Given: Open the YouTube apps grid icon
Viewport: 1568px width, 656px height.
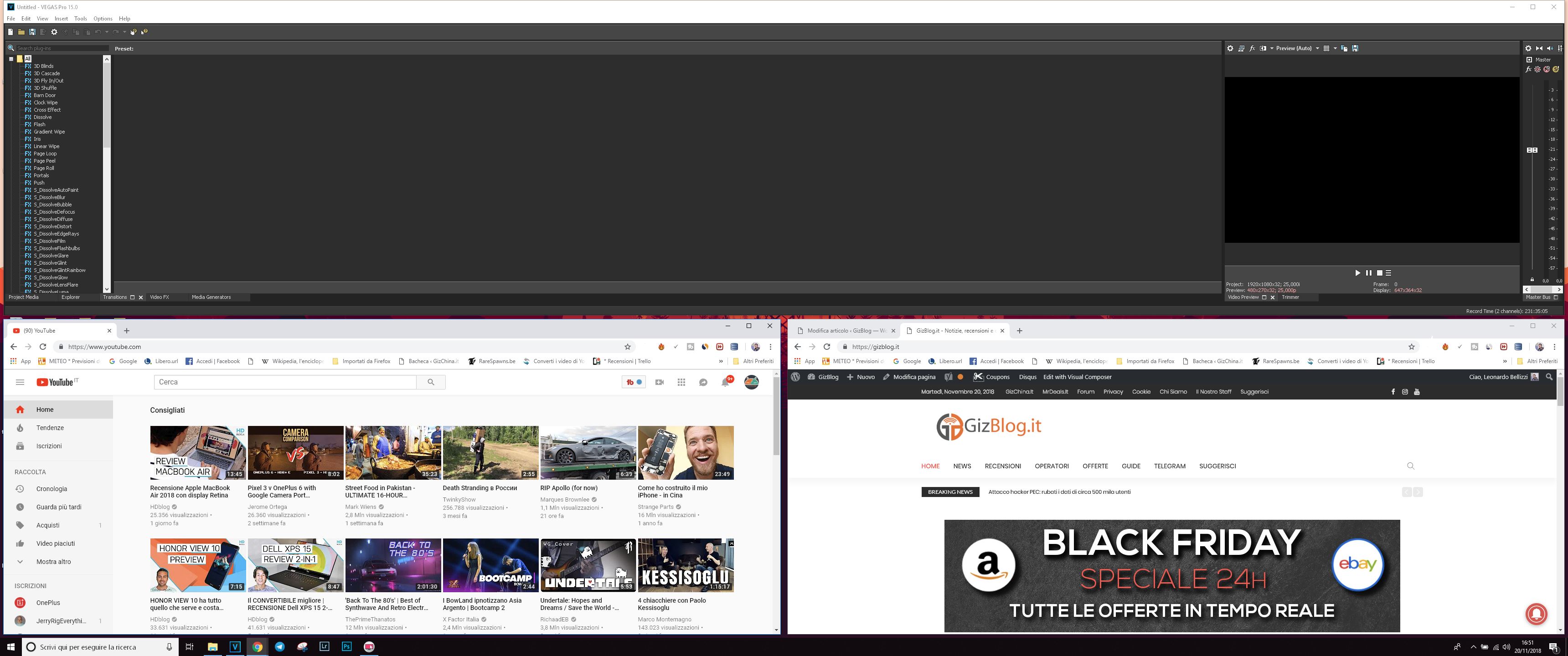Looking at the screenshot, I should (681, 382).
